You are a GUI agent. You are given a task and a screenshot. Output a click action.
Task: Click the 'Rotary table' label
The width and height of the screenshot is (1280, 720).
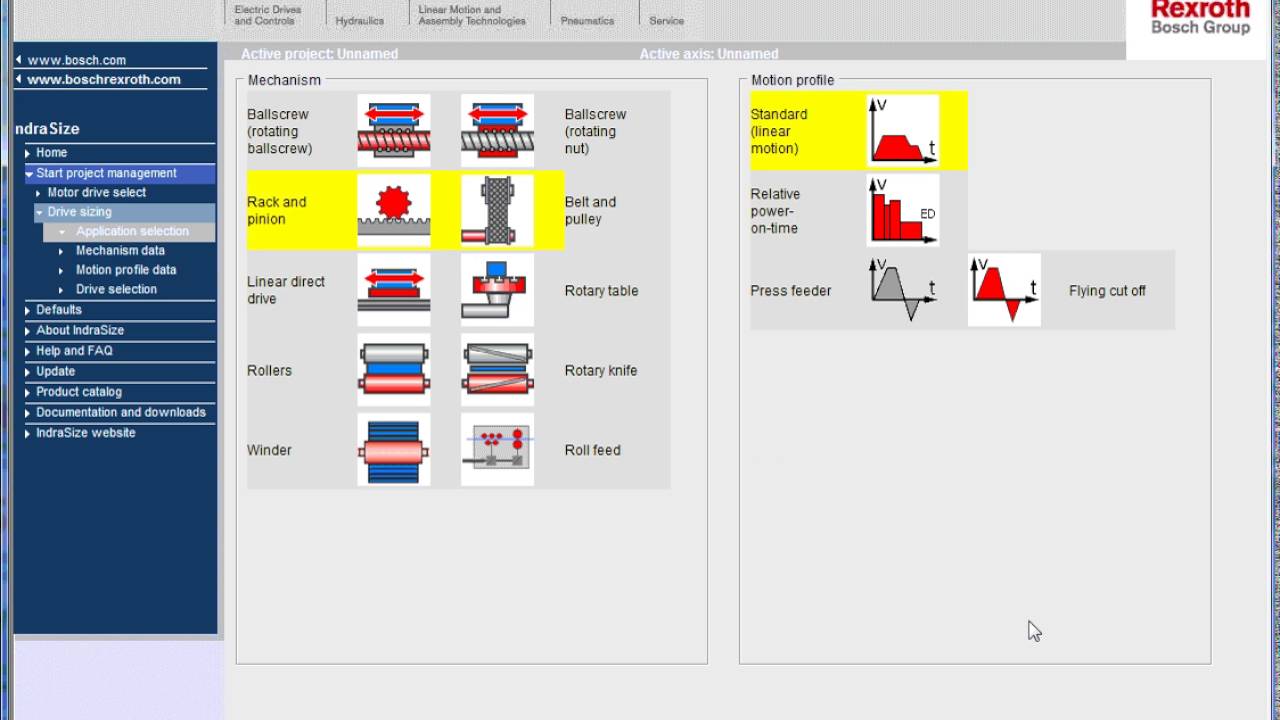coord(601,291)
